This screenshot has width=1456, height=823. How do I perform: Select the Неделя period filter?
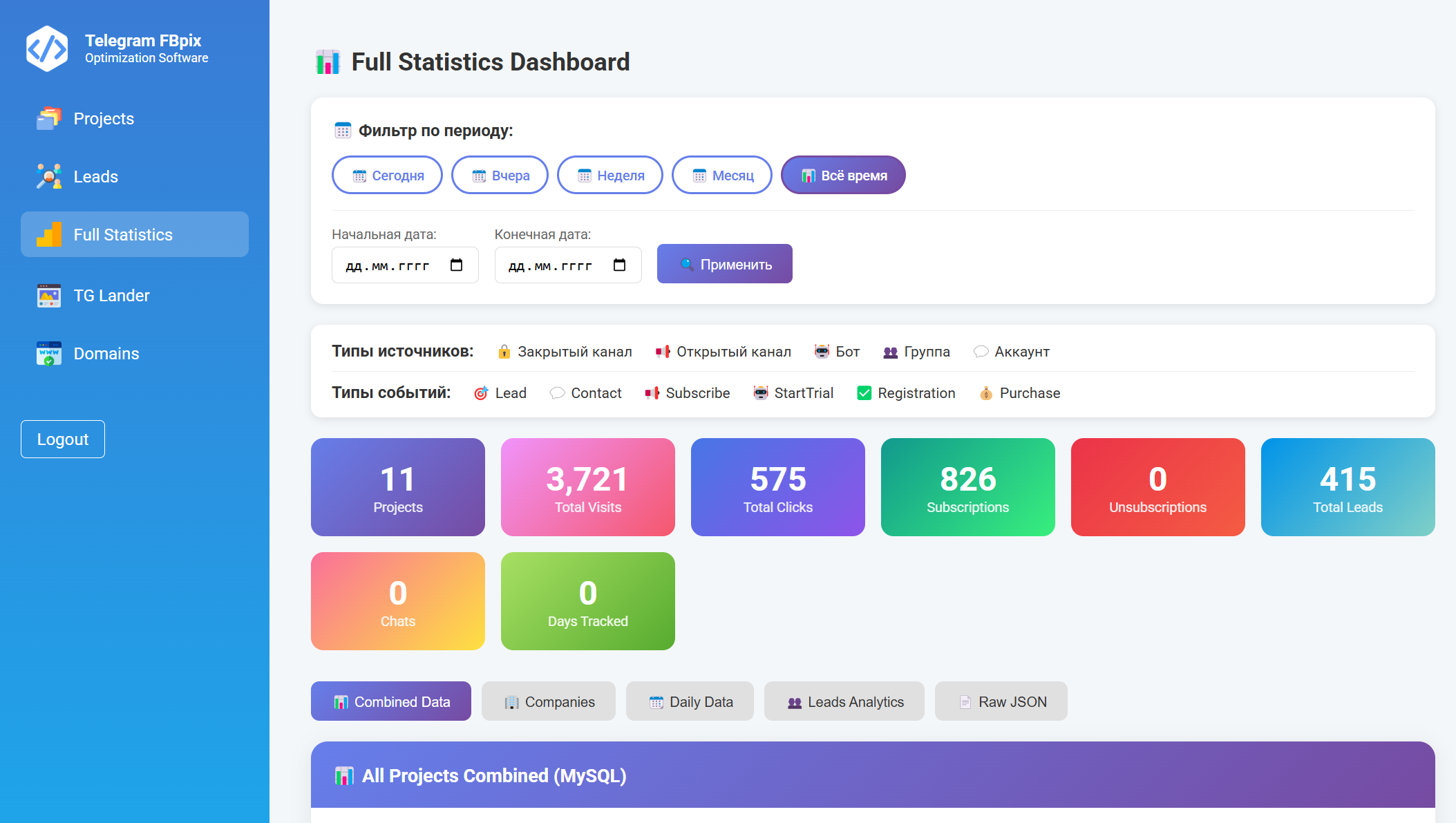609,176
